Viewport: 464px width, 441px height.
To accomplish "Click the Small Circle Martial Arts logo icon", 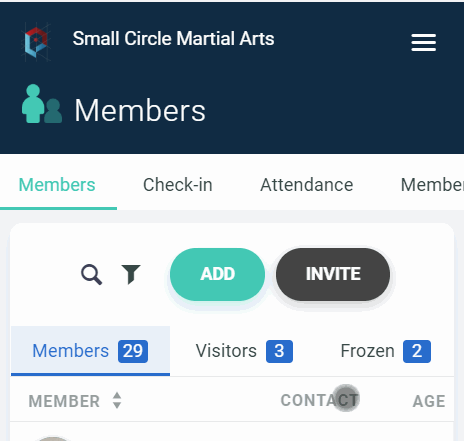I will [36, 42].
